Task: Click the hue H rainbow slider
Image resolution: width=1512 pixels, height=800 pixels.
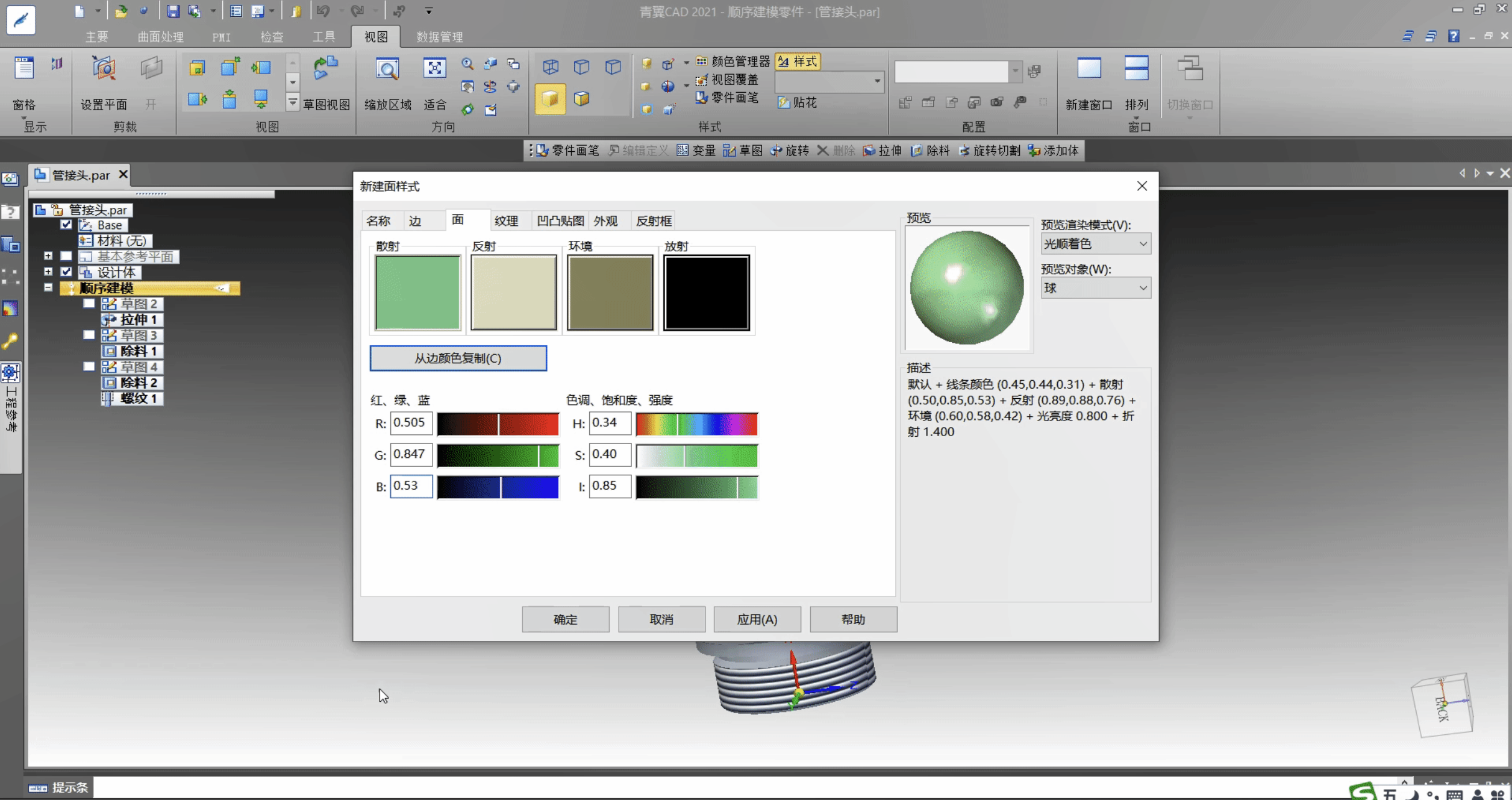Action: (697, 424)
